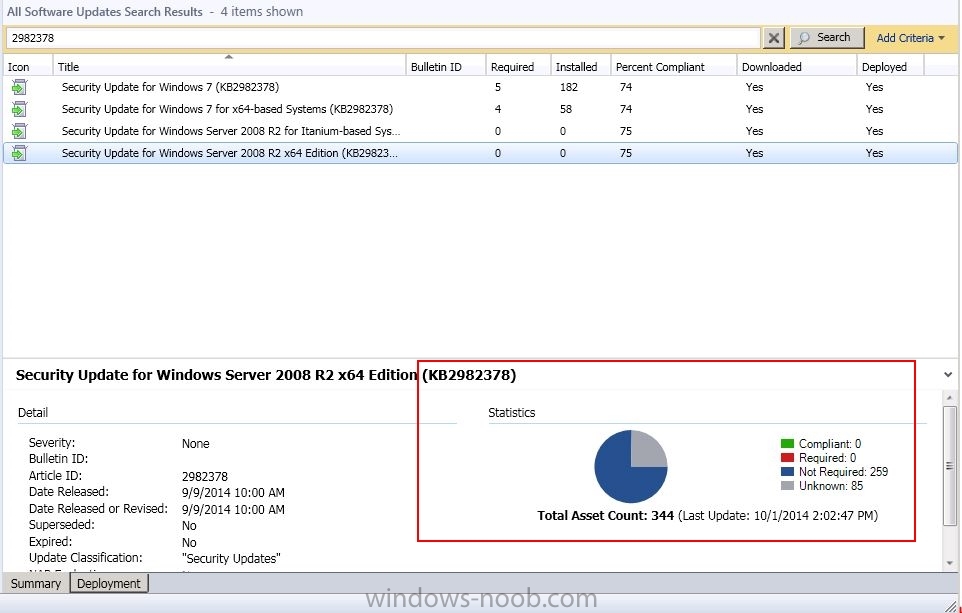Click the statistics pie chart
The image size is (962, 613).
[x=631, y=466]
